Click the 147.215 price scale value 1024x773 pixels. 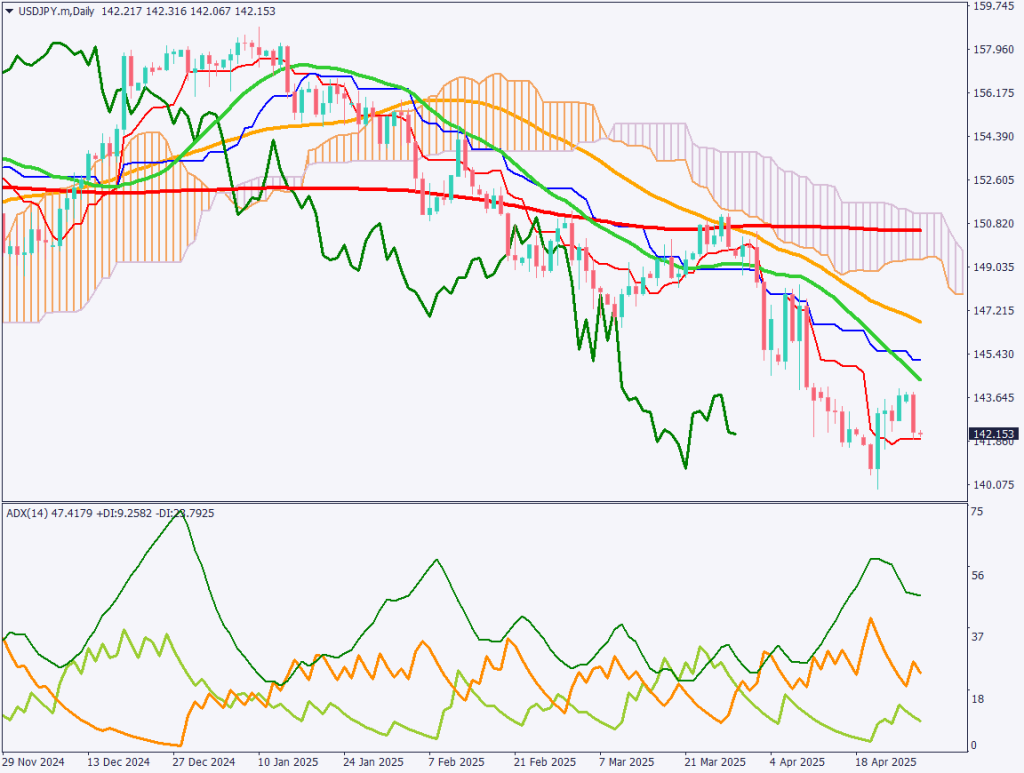click(993, 311)
